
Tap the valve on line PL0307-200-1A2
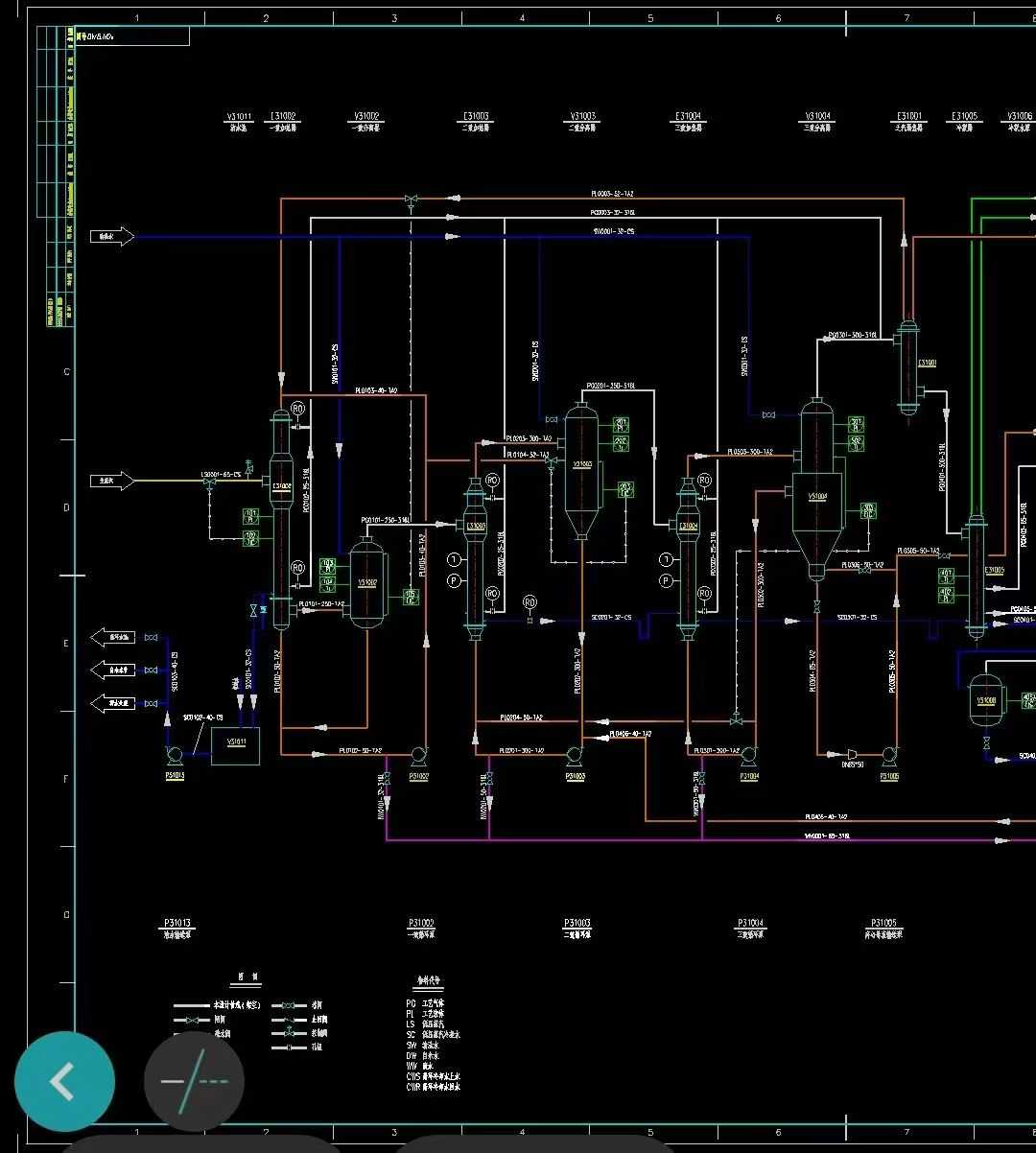point(736,721)
